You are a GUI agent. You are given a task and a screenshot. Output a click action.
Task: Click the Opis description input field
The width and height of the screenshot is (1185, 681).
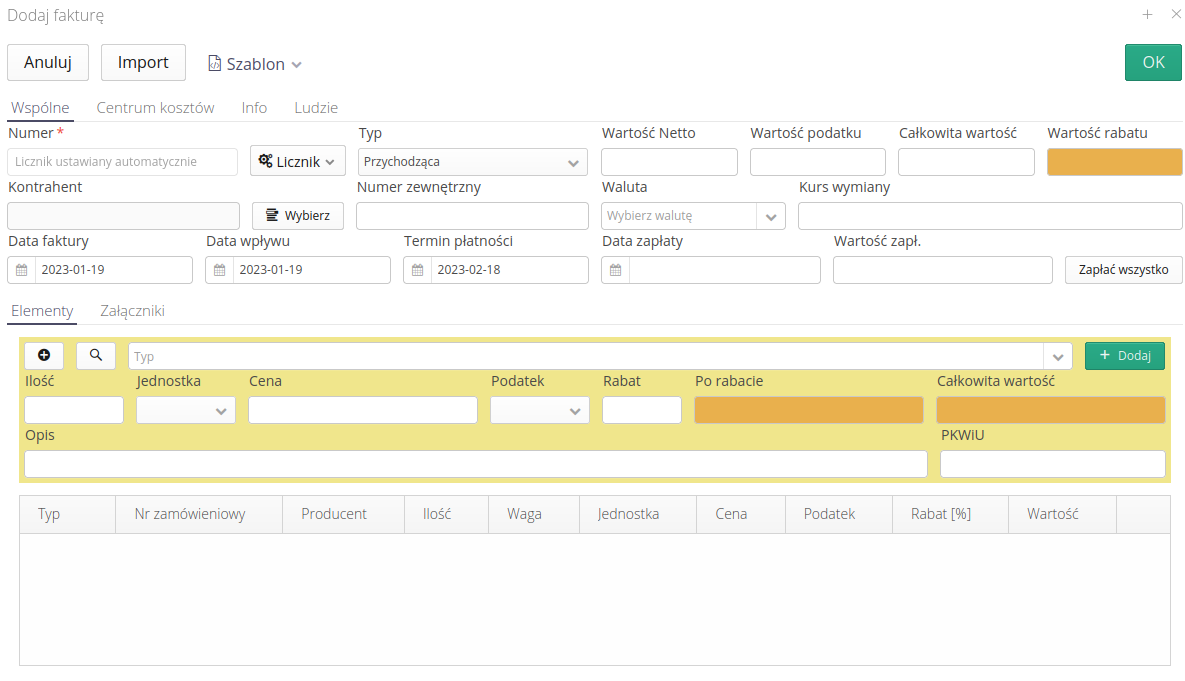point(475,464)
